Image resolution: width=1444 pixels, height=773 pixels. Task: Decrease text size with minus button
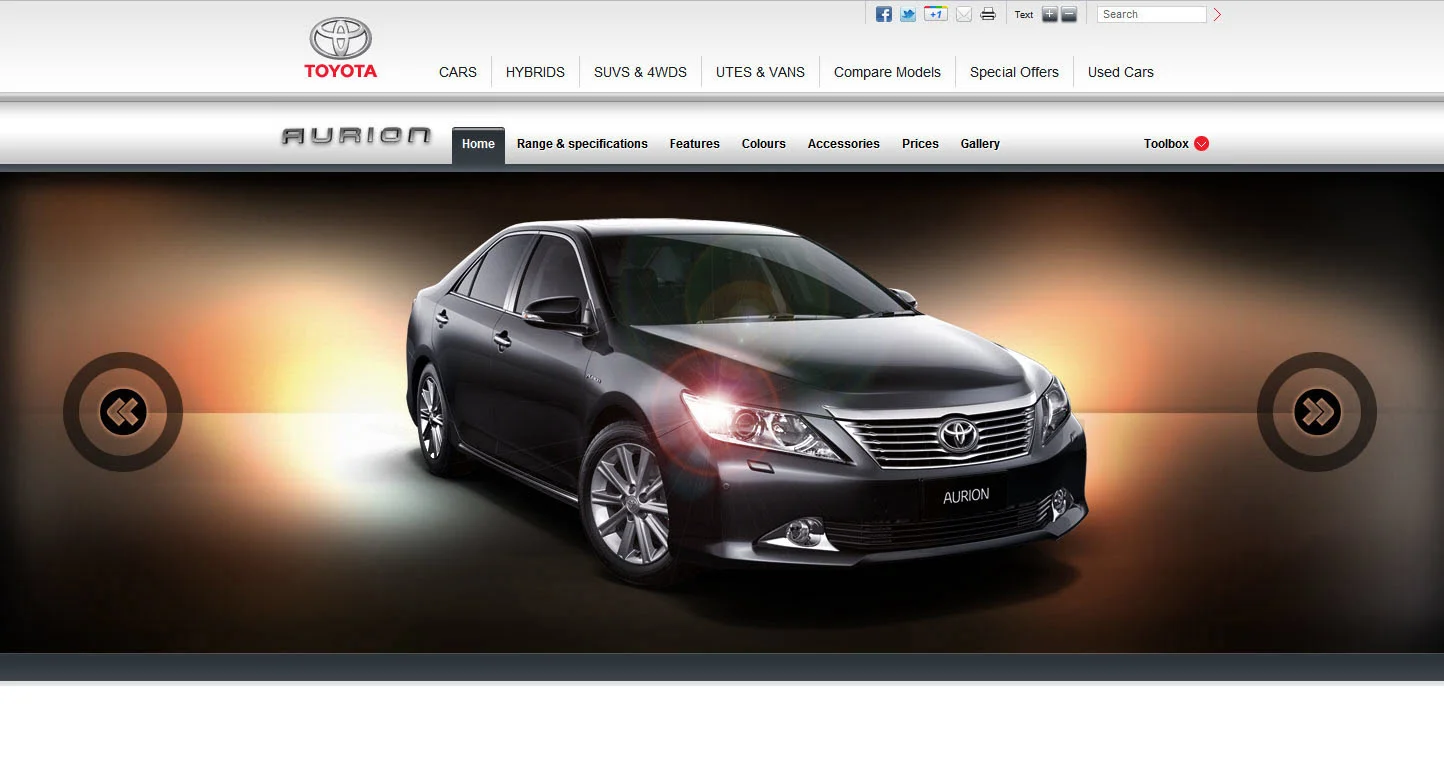coord(1069,14)
